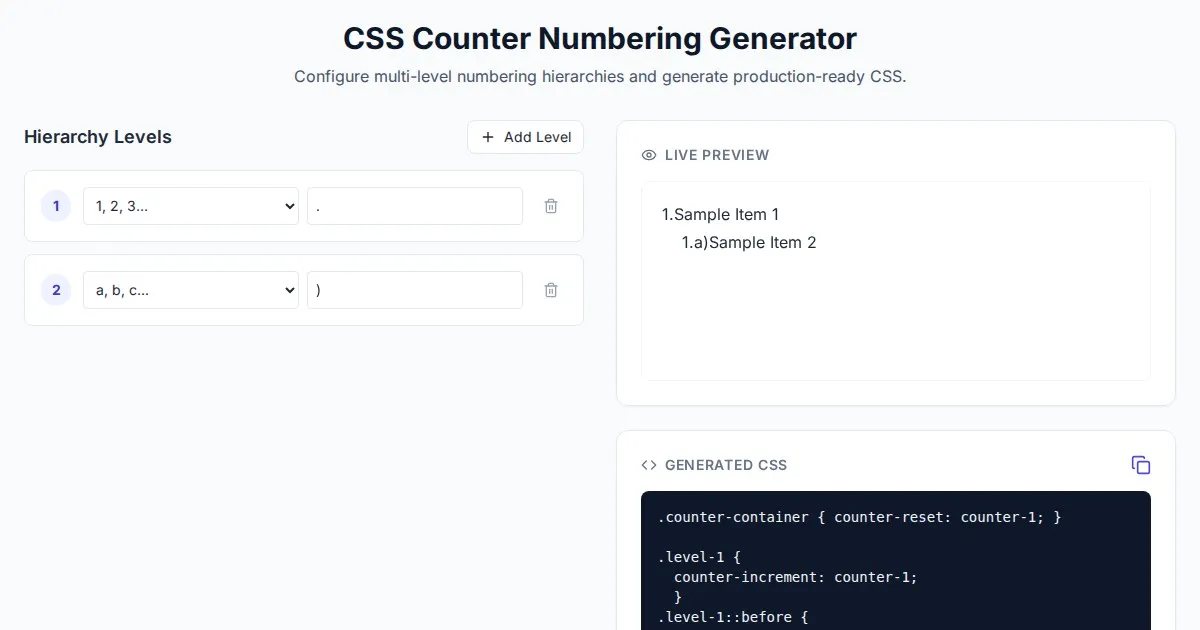Click the level 1 number badge
This screenshot has width=1200, height=630.
[x=56, y=206]
